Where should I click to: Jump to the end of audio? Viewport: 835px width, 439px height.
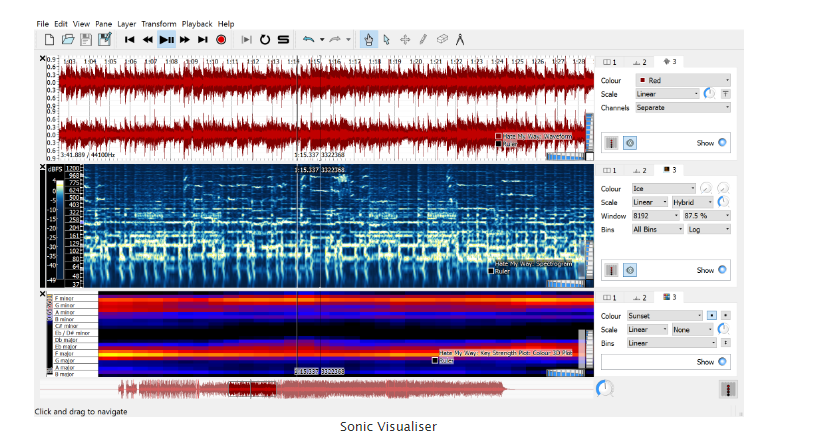pyautogui.click(x=203, y=39)
